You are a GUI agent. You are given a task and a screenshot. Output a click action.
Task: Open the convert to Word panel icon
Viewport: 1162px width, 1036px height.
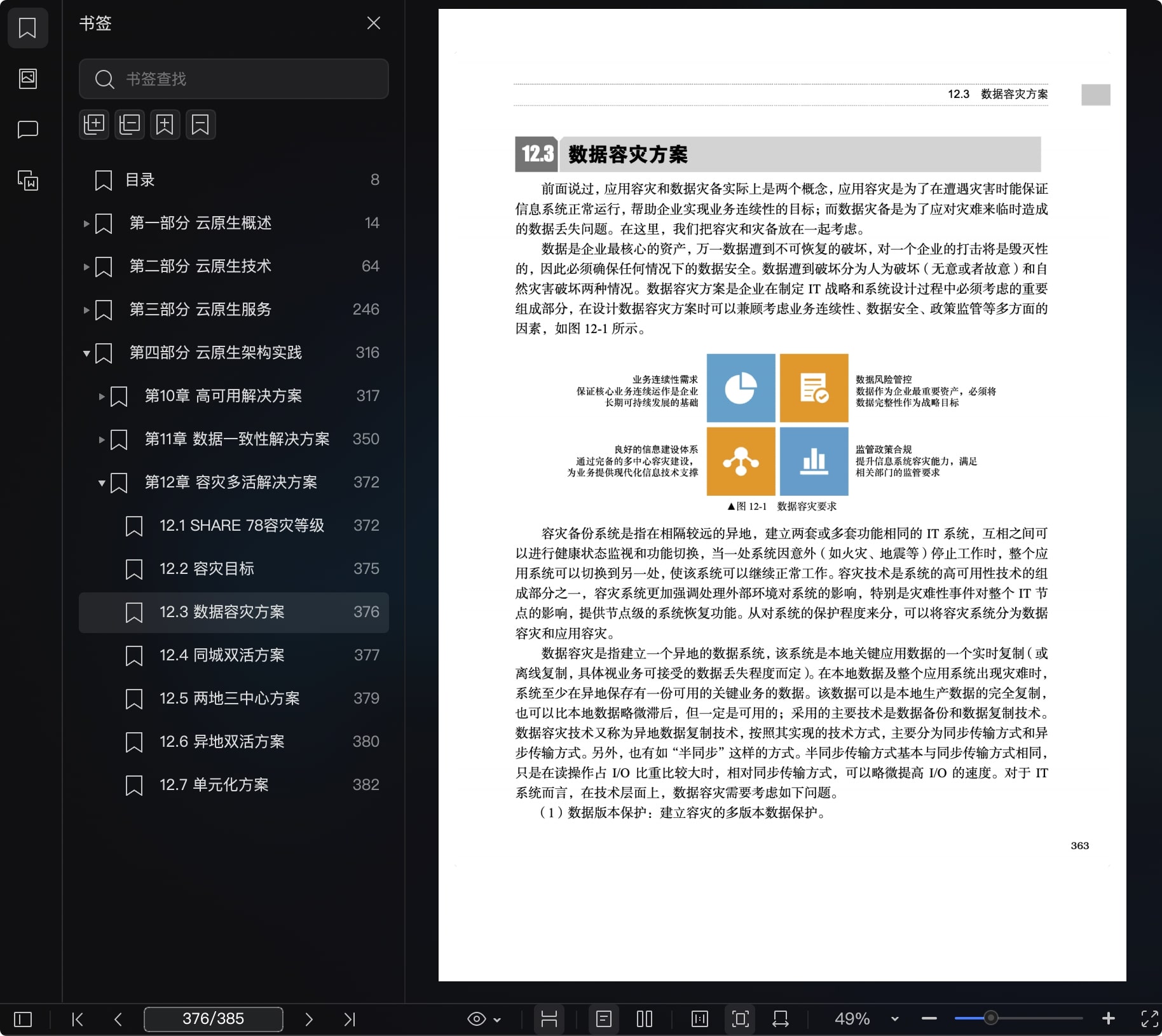coord(27,181)
